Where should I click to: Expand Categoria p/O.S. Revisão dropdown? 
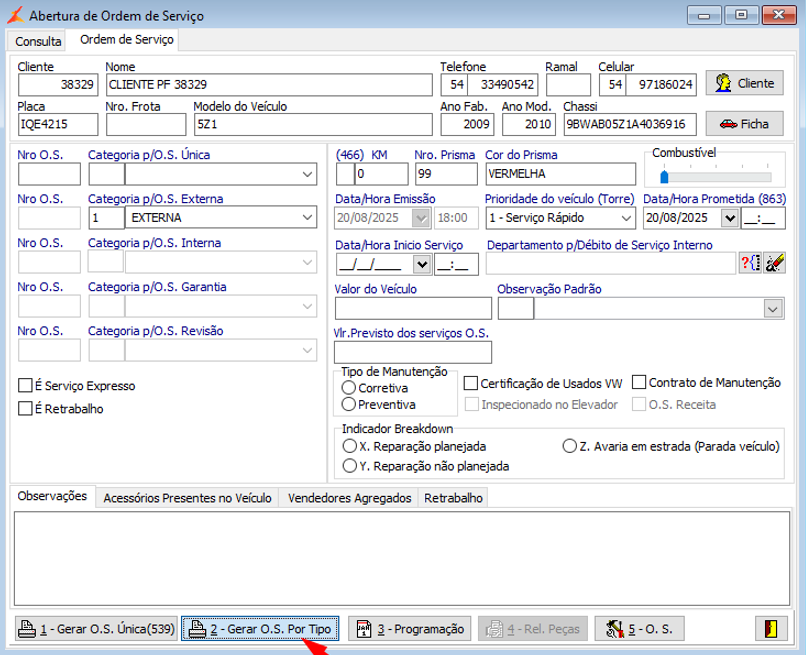307,351
